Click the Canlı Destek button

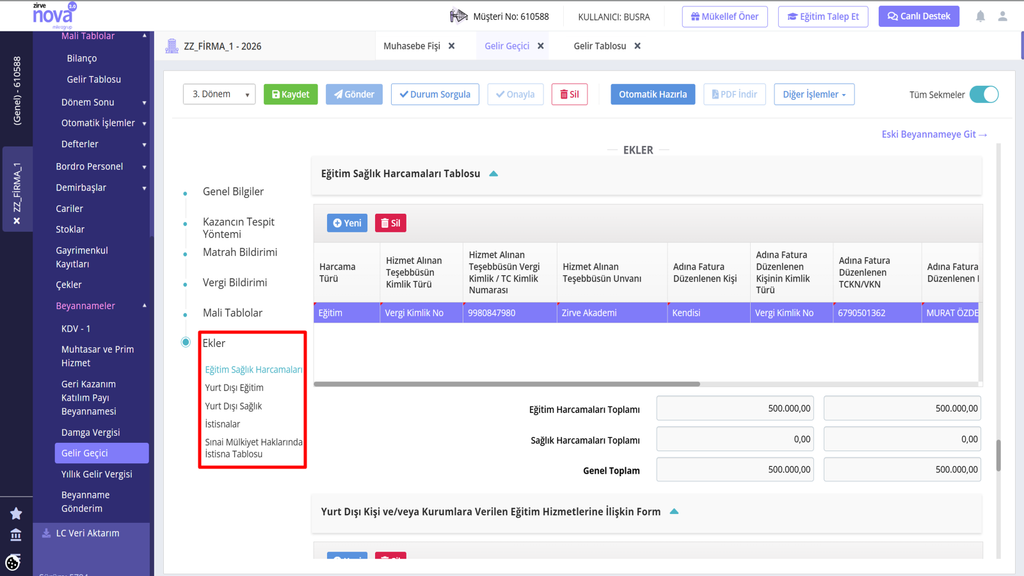click(x=919, y=16)
